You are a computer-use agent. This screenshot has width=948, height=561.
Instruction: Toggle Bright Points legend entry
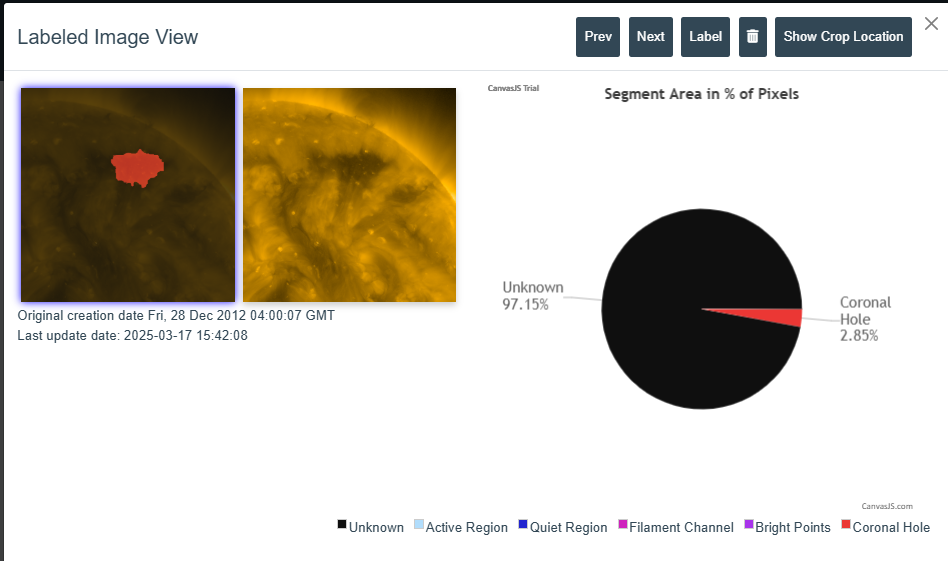(x=787, y=527)
